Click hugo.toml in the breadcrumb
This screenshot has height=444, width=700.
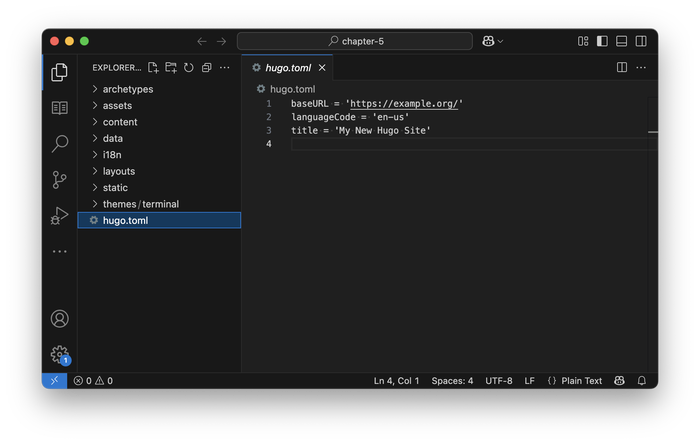pos(292,89)
